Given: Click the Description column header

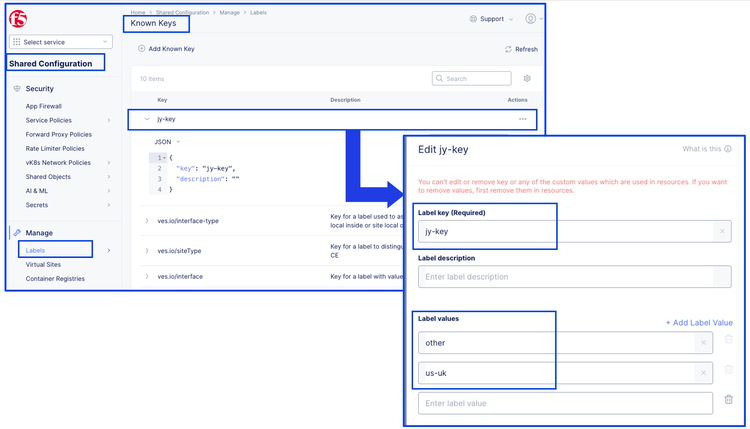Looking at the screenshot, I should (x=345, y=100).
